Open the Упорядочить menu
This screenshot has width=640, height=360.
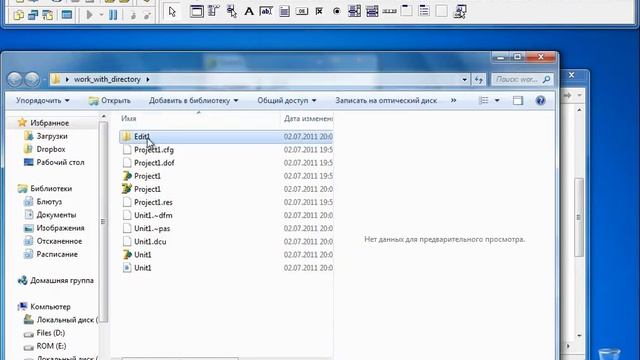42,100
